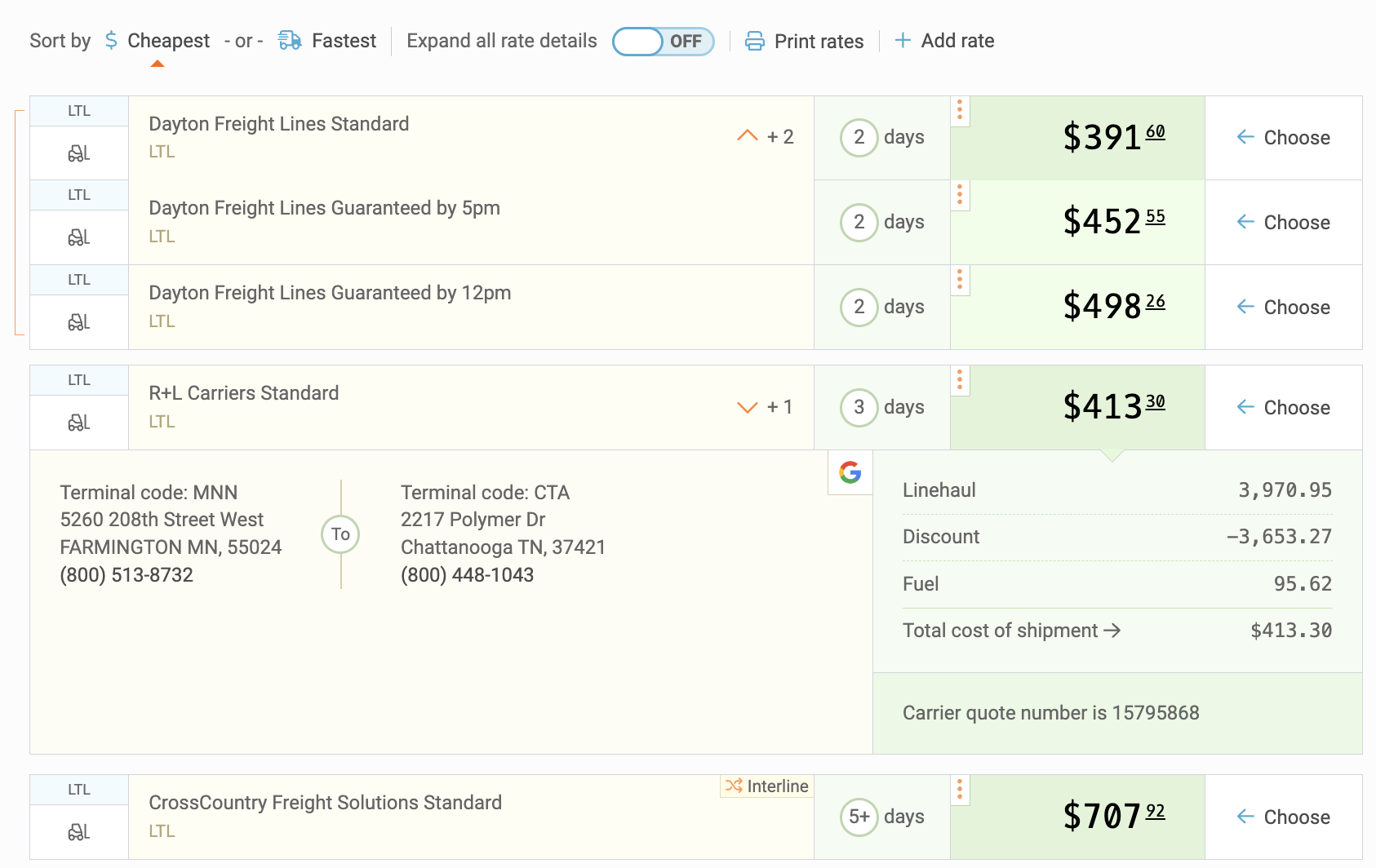
Task: Click the Google icon near terminal details
Action: pos(849,472)
